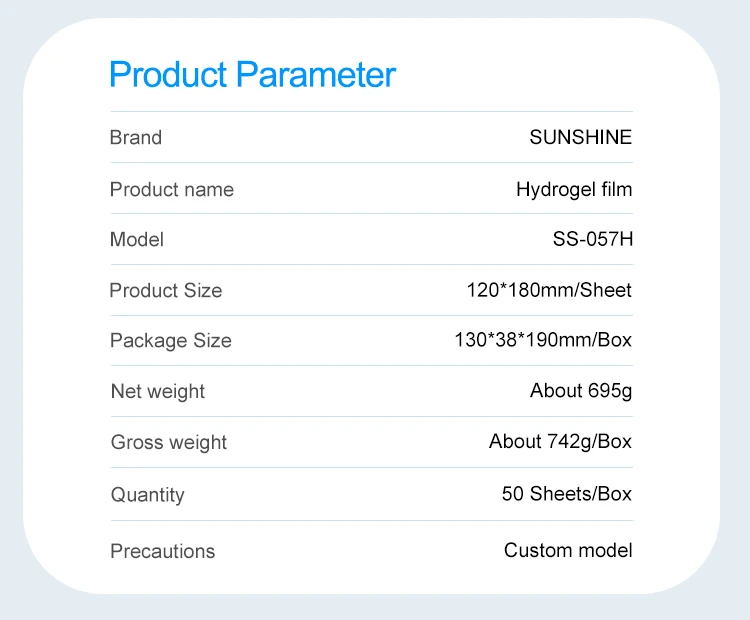Click the Product Size label

coord(165,291)
